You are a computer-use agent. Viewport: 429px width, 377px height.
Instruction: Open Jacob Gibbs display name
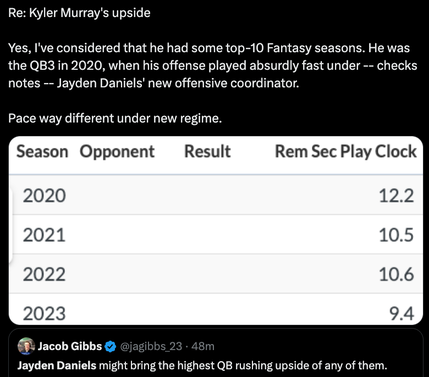click(x=69, y=346)
